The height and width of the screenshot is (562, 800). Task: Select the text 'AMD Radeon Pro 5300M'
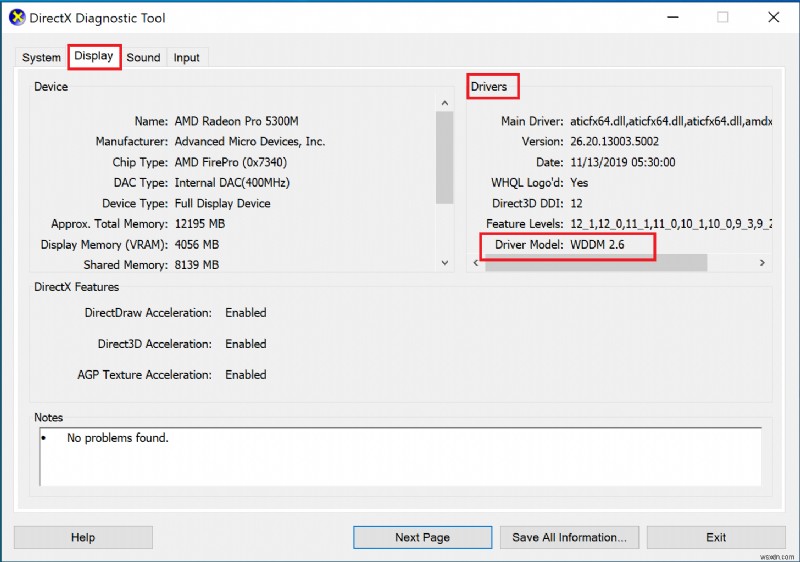coord(236,121)
